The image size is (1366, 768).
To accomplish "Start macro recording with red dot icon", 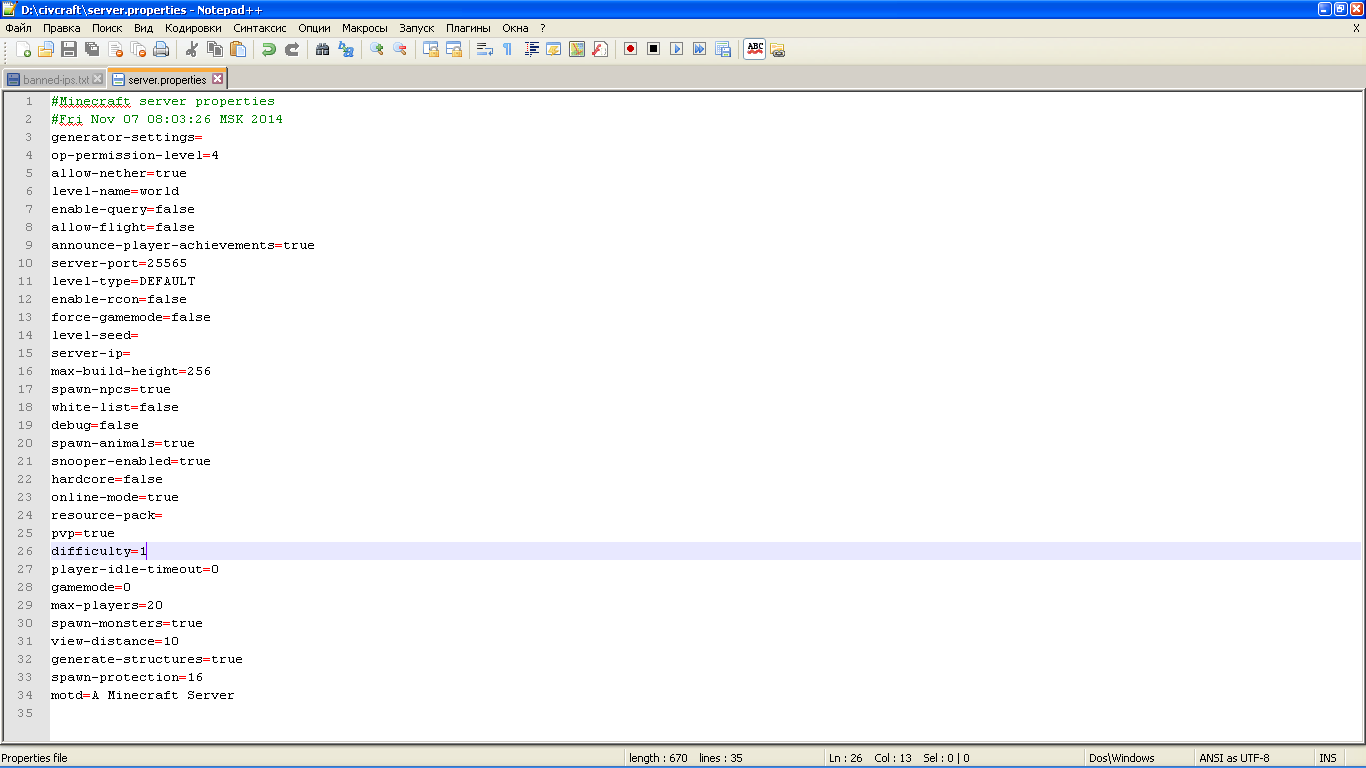I will click(x=631, y=49).
